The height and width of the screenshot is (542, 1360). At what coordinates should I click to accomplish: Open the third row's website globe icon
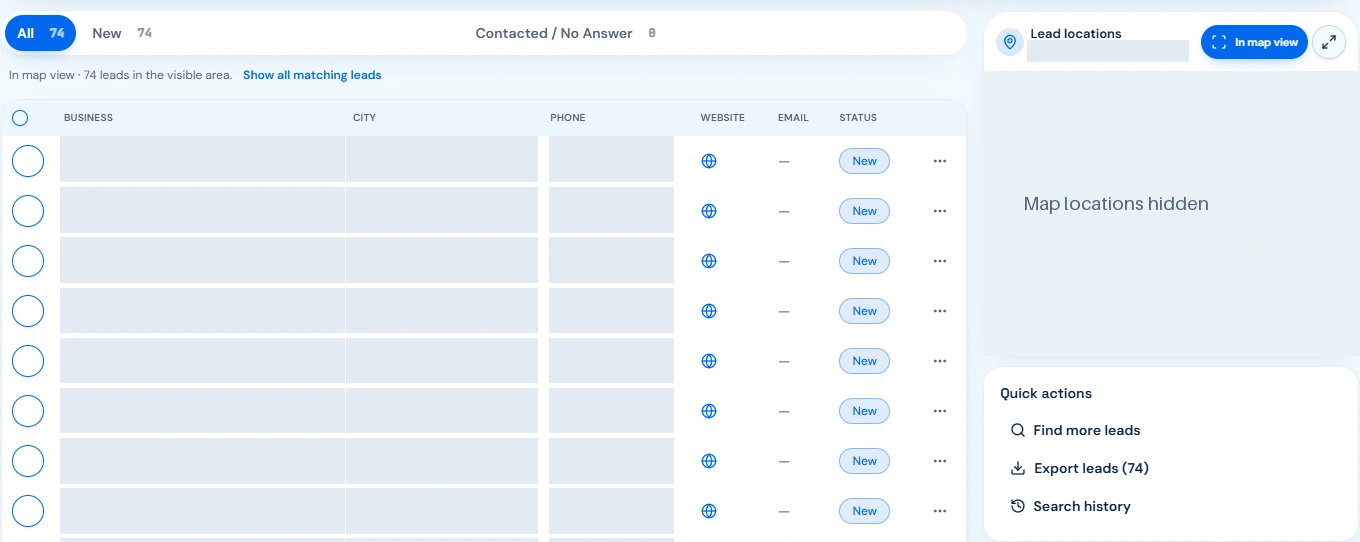(x=709, y=261)
